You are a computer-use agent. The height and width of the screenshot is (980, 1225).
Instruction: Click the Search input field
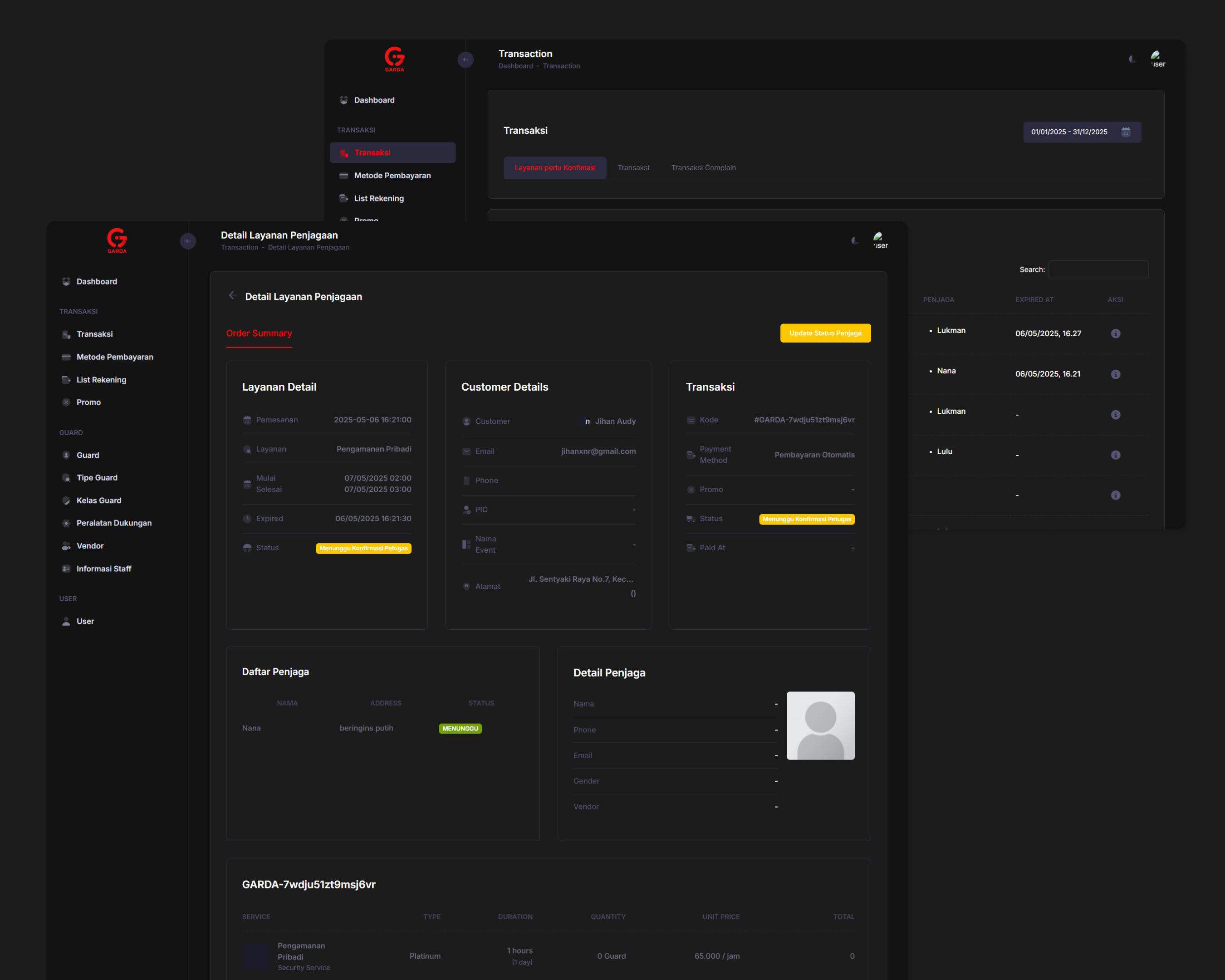coord(1098,270)
